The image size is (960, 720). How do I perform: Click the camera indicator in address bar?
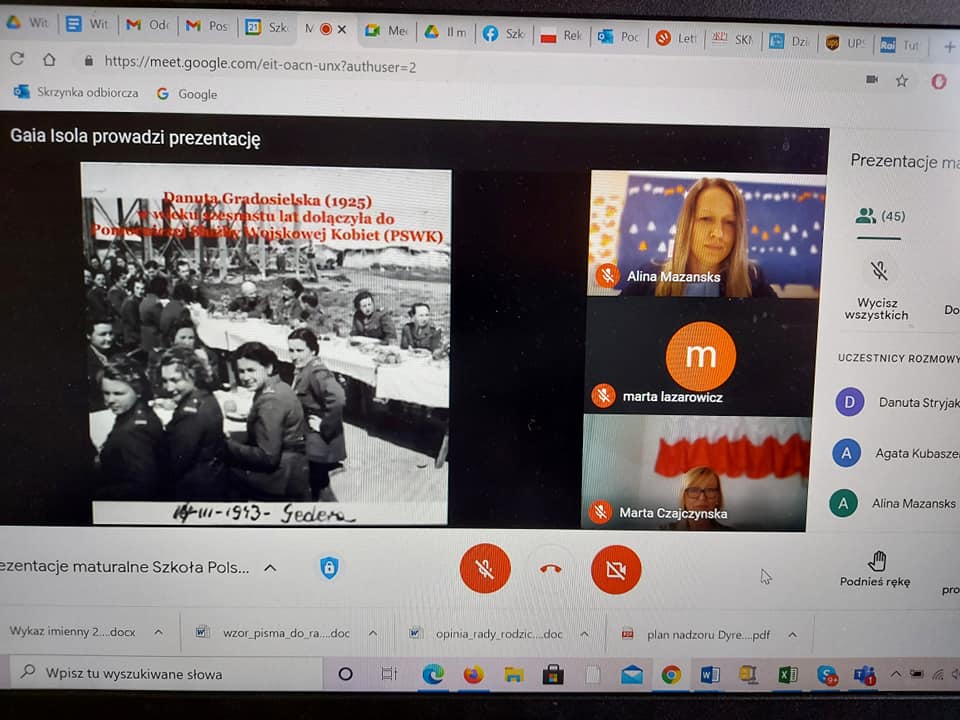871,79
